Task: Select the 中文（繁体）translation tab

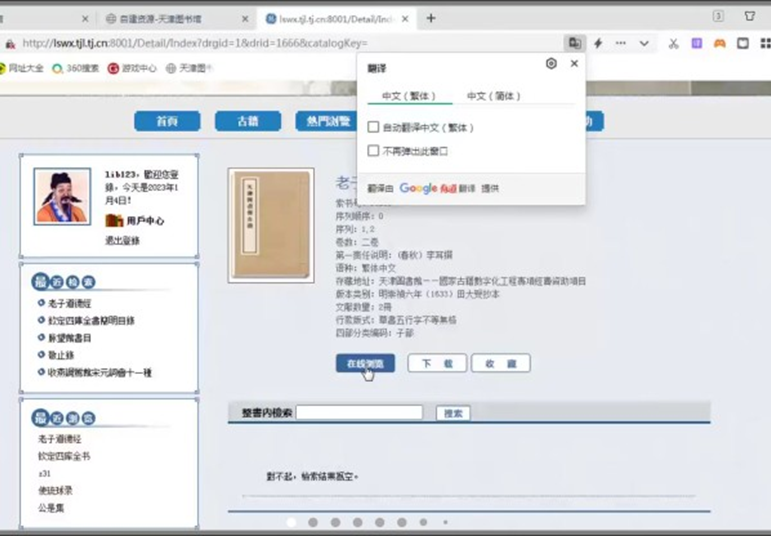Action: [409, 96]
